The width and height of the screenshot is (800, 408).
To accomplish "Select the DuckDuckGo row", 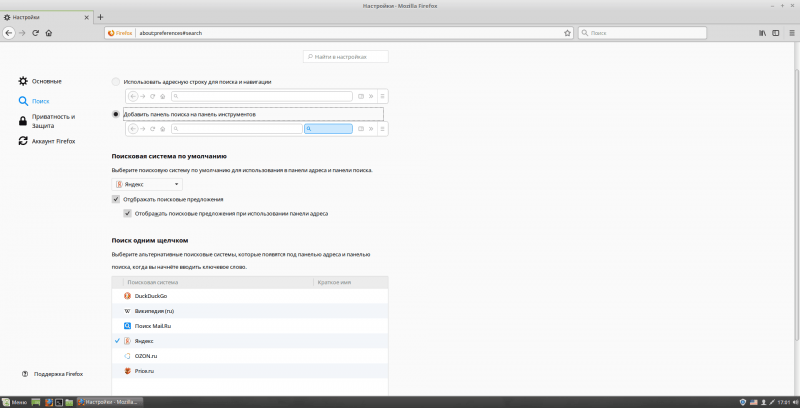I will 250,296.
